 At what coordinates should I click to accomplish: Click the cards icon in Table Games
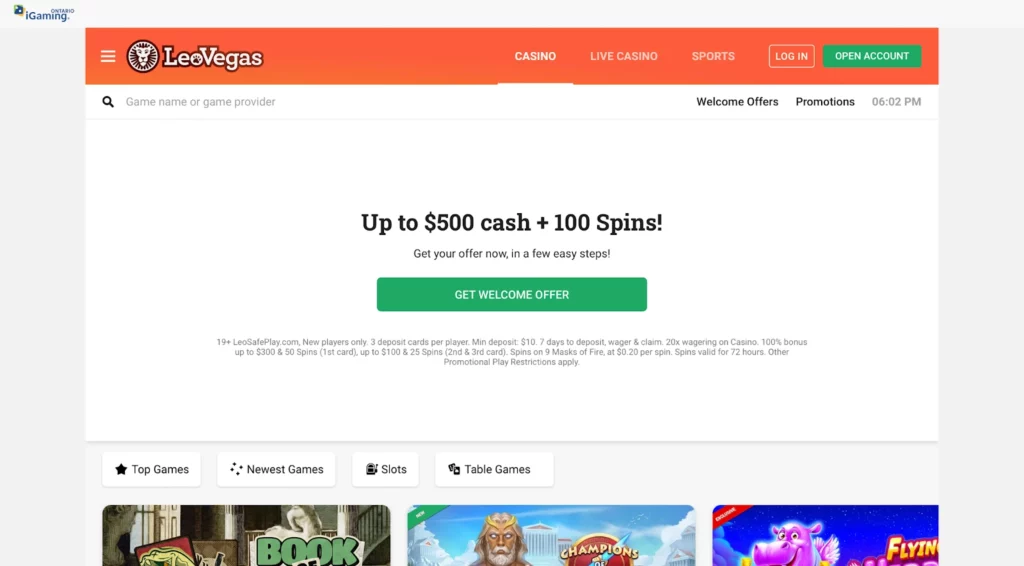[x=454, y=469]
